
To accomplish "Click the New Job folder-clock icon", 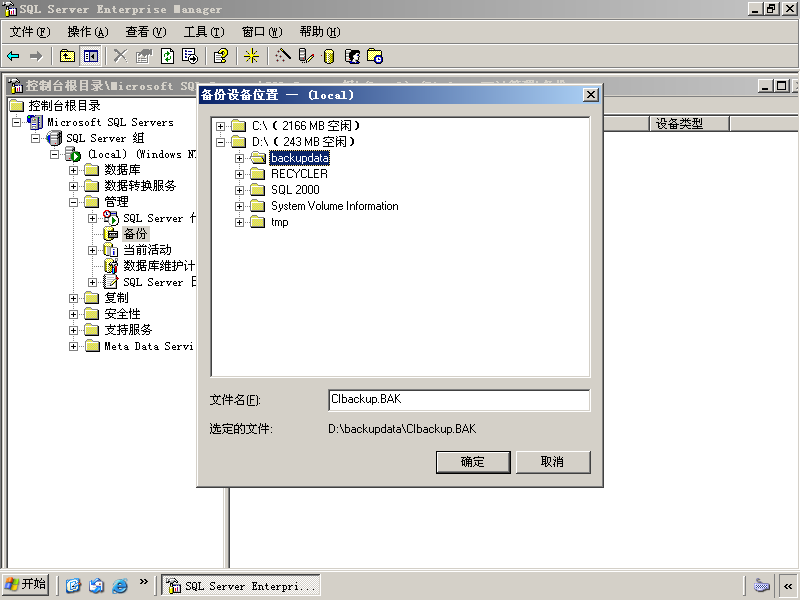I will point(375,56).
